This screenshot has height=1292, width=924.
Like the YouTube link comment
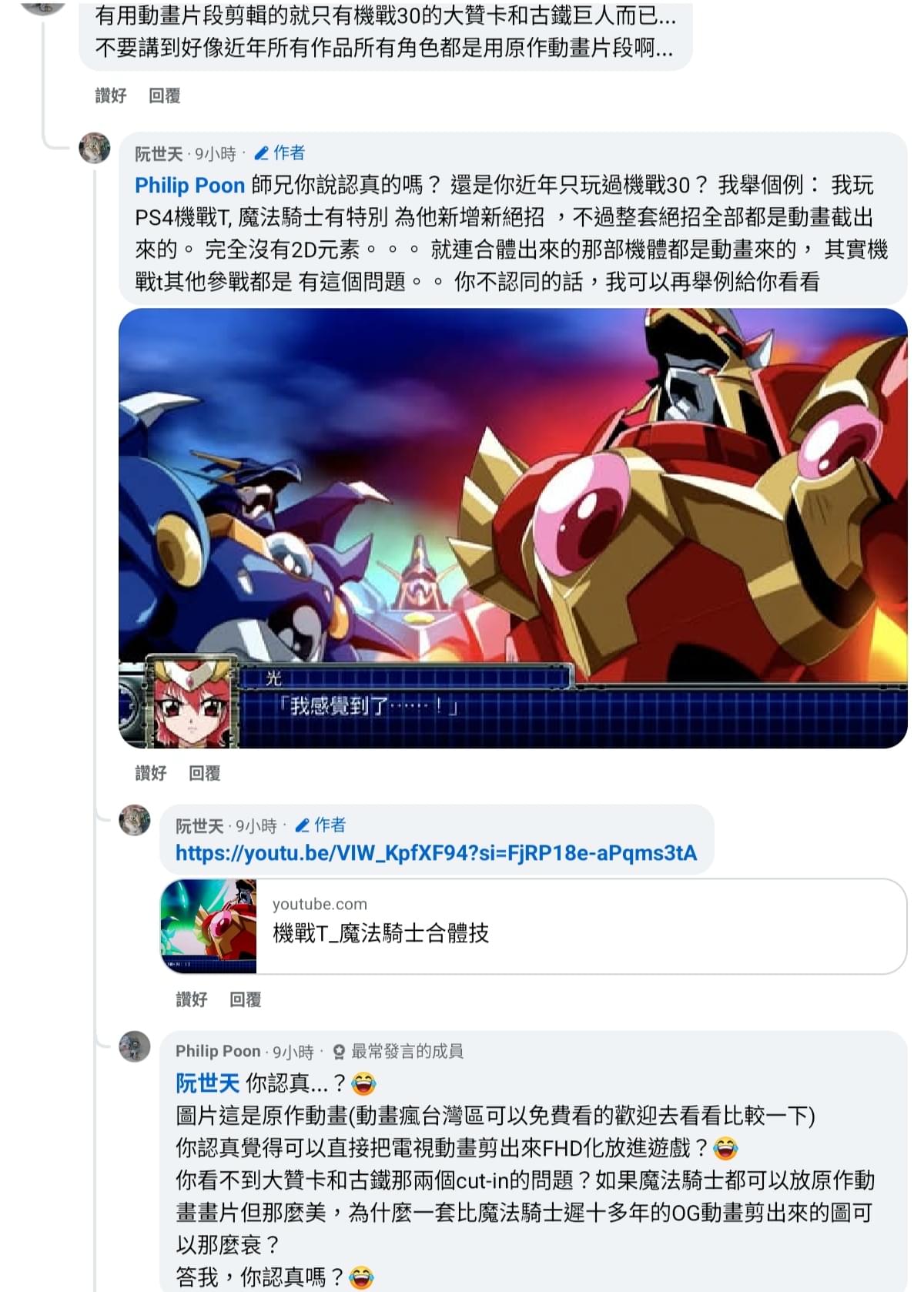(192, 999)
